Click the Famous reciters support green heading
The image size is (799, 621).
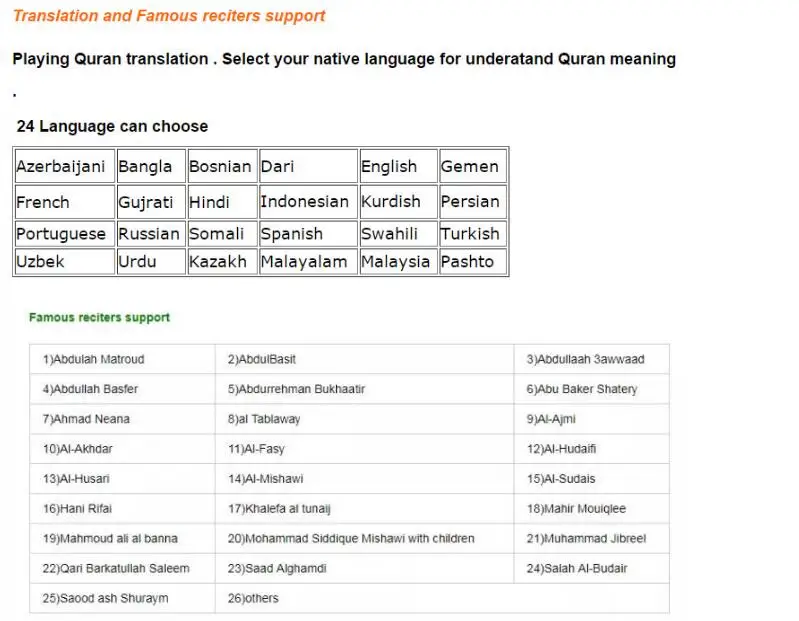tap(99, 317)
